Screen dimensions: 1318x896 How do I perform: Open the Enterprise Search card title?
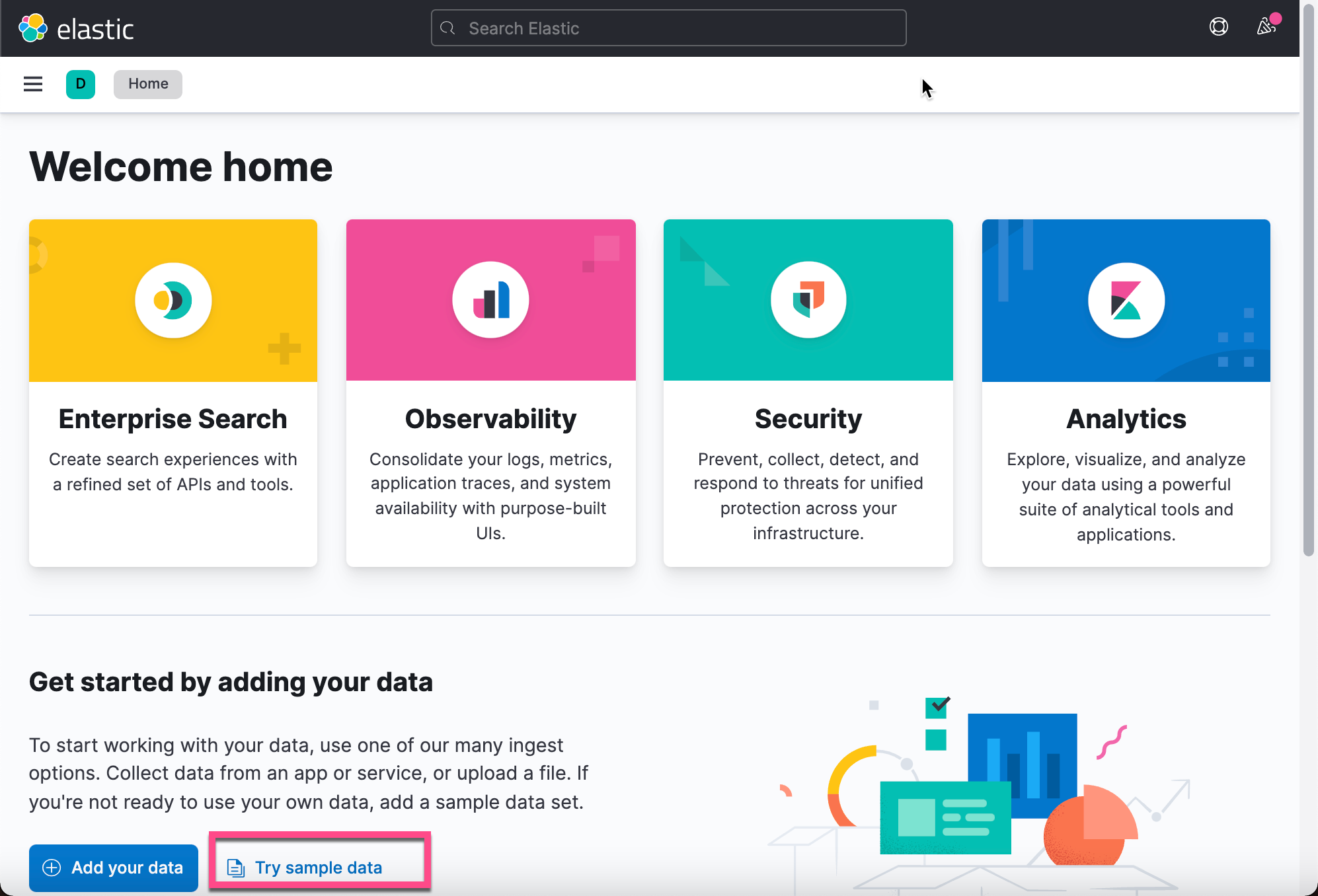point(173,419)
